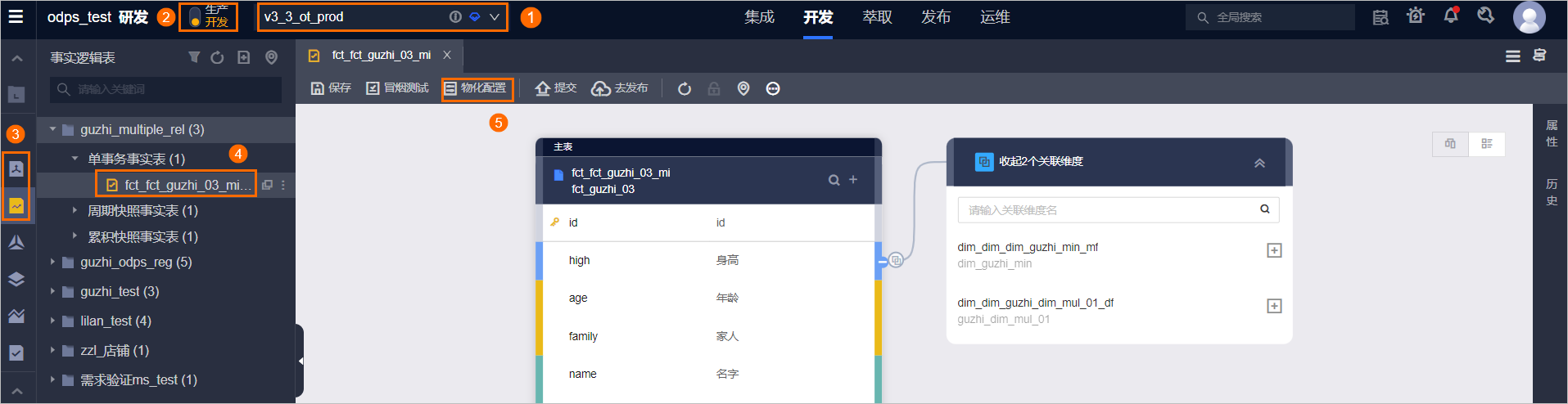Image resolution: width=1568 pixels, height=404 pixels.
Task: Go to the 集成 top menu
Action: click(x=759, y=17)
